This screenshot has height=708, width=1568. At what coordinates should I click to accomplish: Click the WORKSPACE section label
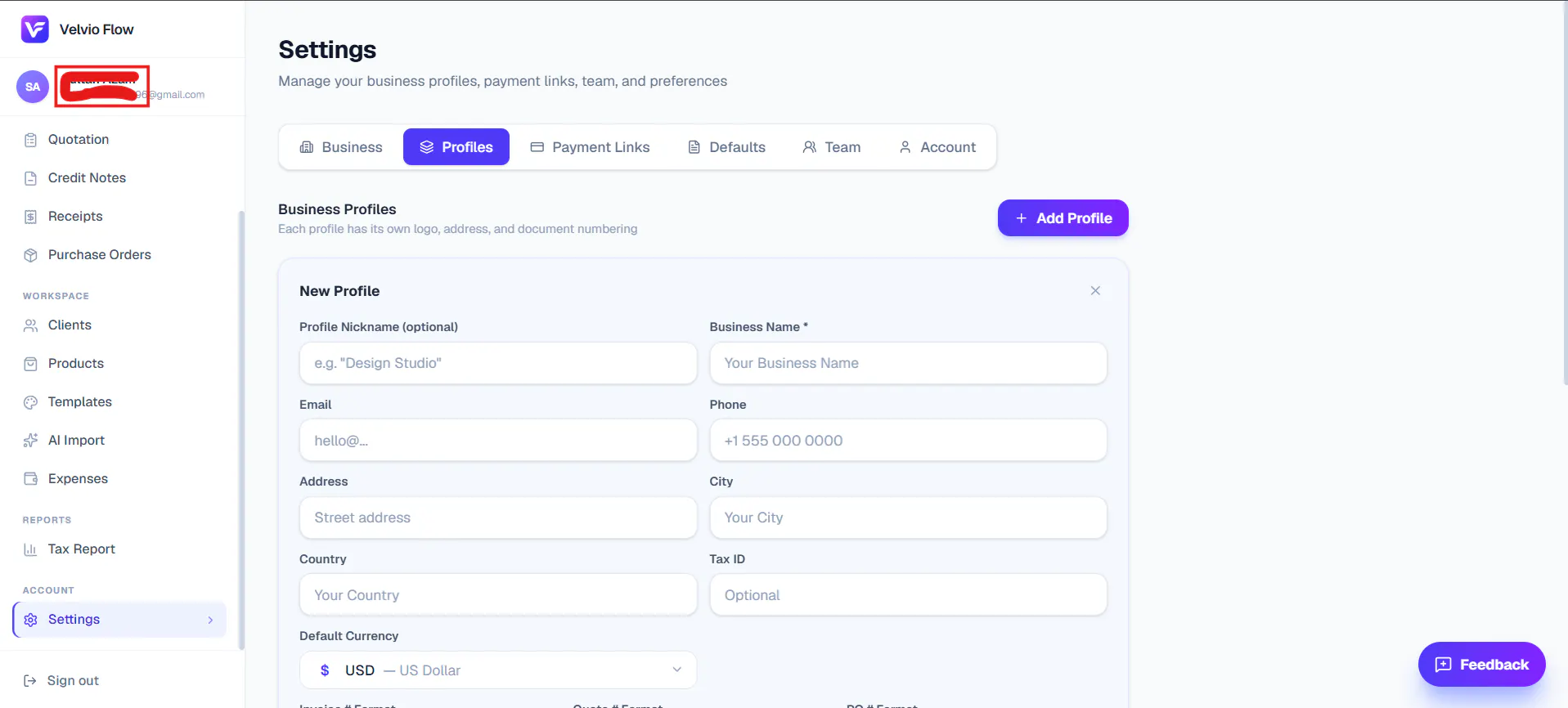pos(56,296)
